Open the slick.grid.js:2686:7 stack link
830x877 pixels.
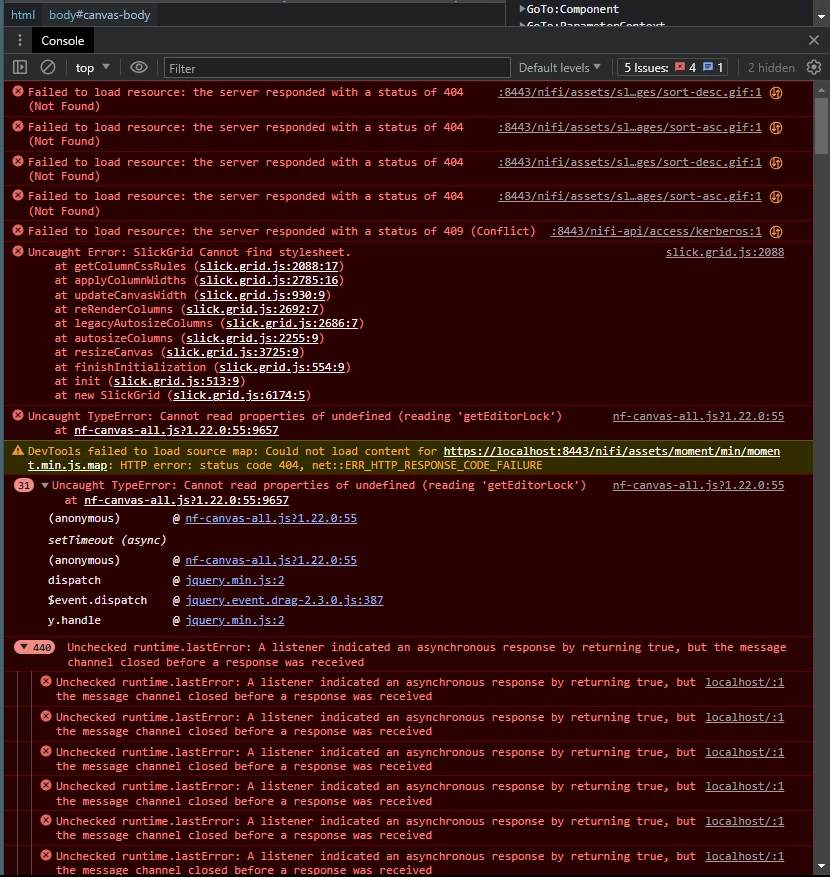tap(291, 323)
